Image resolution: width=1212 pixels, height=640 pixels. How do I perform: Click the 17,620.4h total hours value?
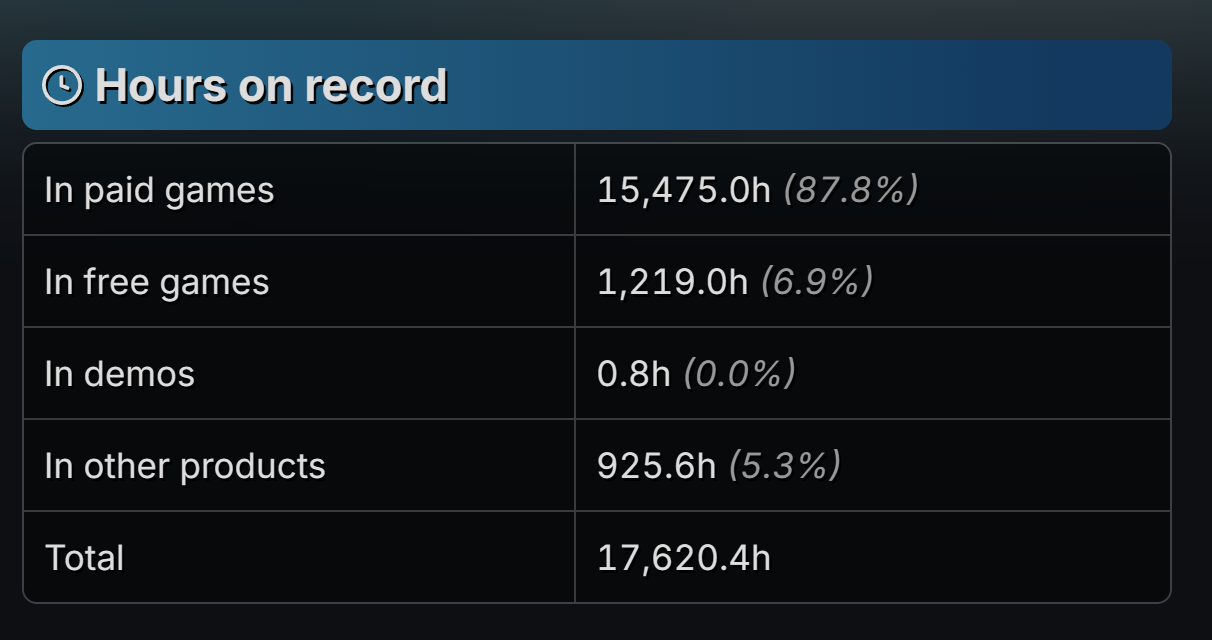click(x=684, y=558)
